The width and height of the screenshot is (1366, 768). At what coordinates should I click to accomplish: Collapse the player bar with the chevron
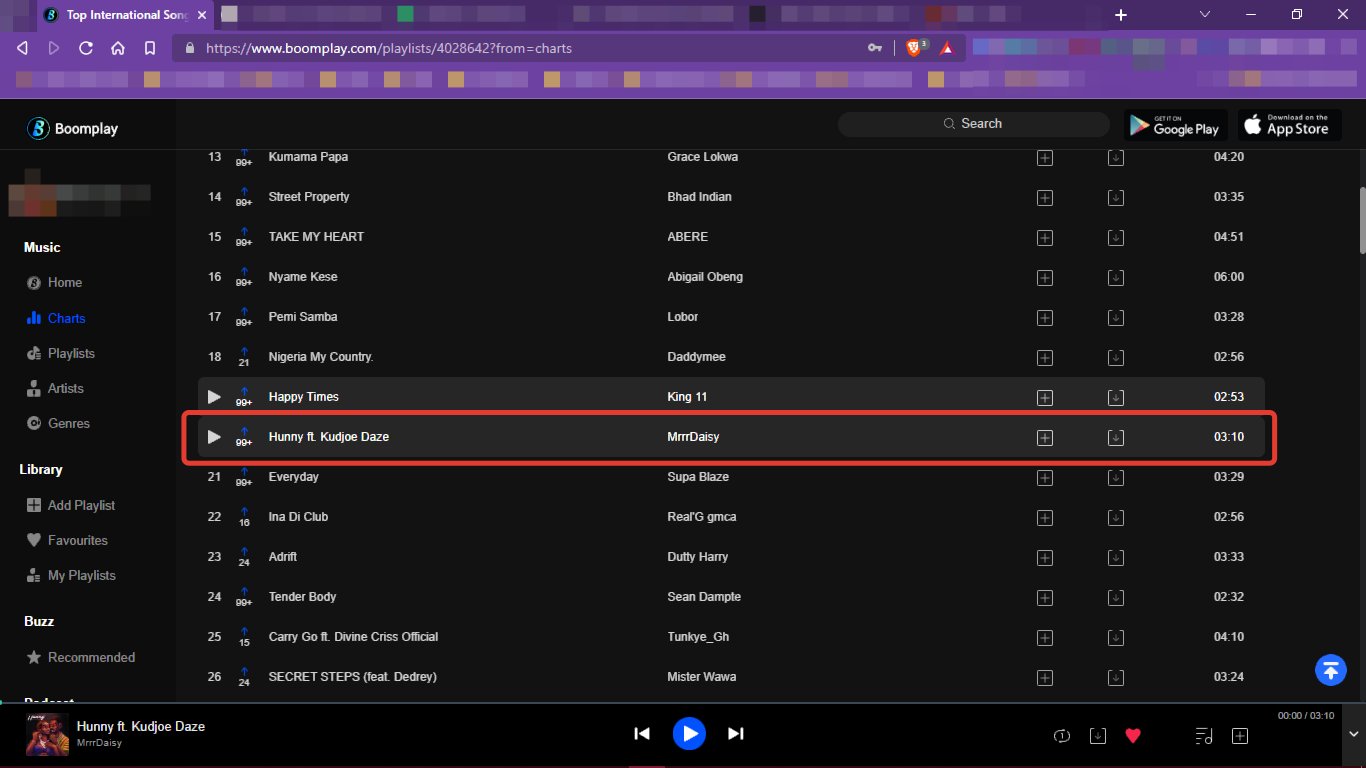click(1327, 736)
